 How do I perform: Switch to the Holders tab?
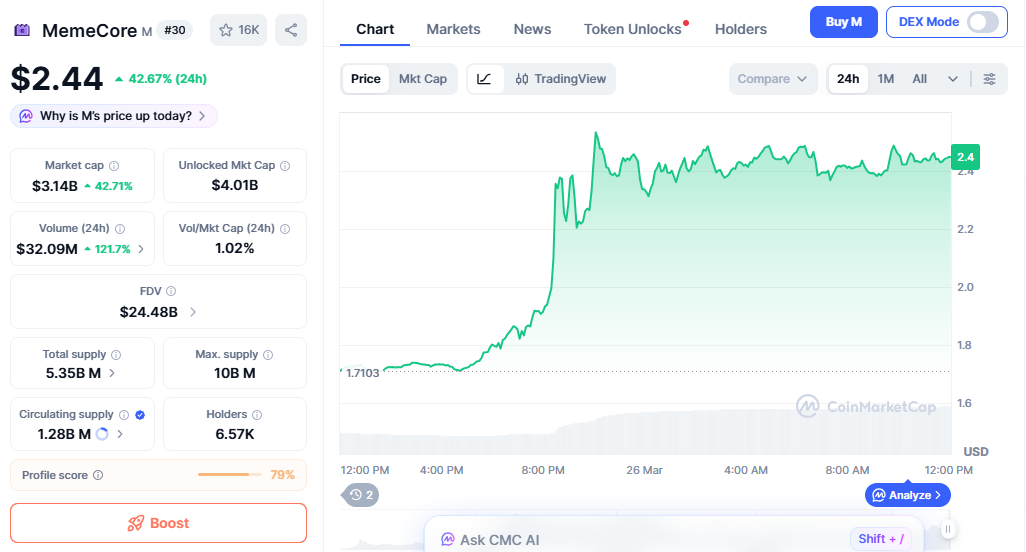pyautogui.click(x=741, y=29)
